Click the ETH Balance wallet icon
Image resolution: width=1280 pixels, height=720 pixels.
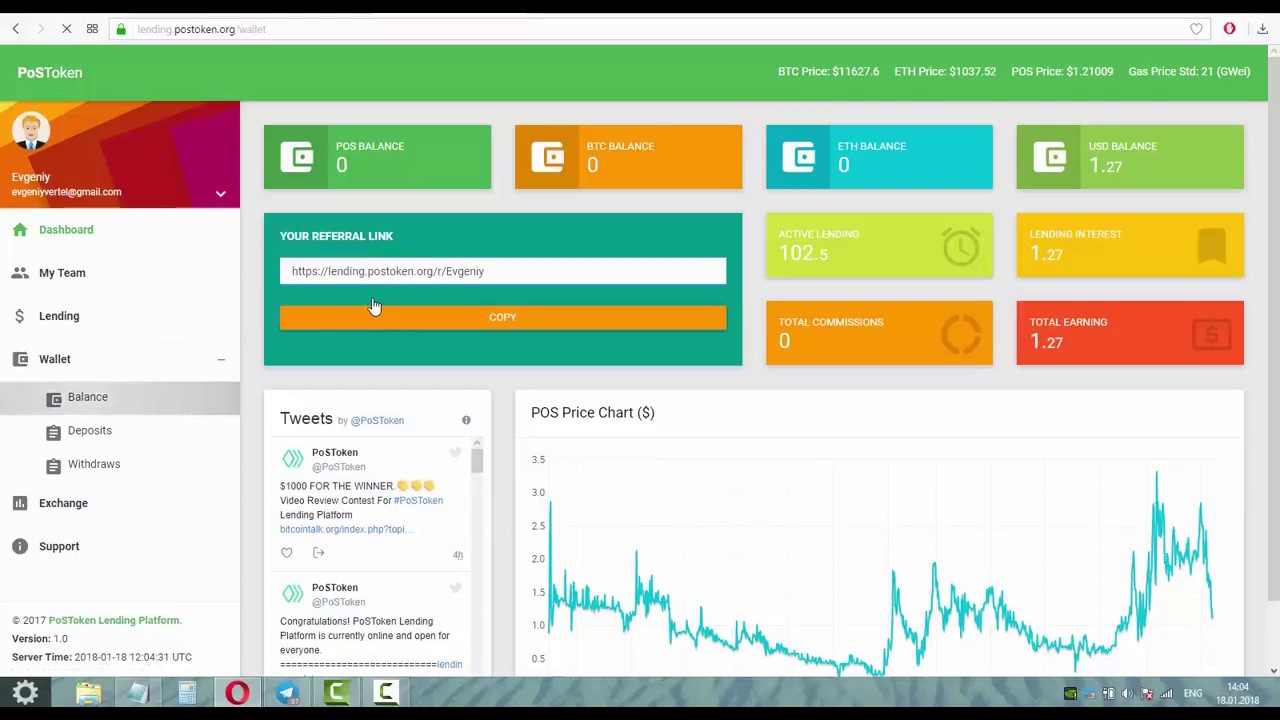click(799, 157)
